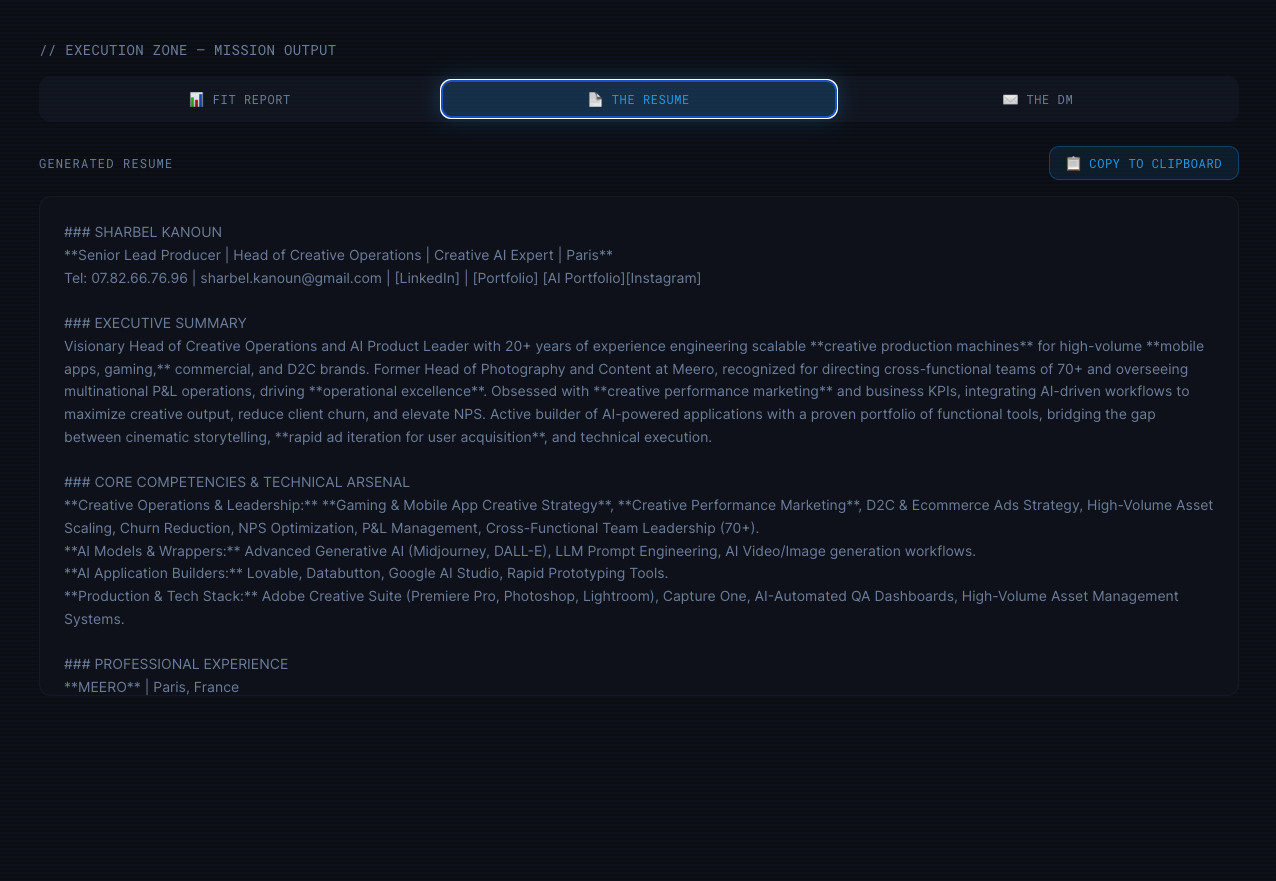Screen dimensions: 1276x881
Task: Click the email sharbel.kanoun@gmail.com text
Action: click(291, 278)
